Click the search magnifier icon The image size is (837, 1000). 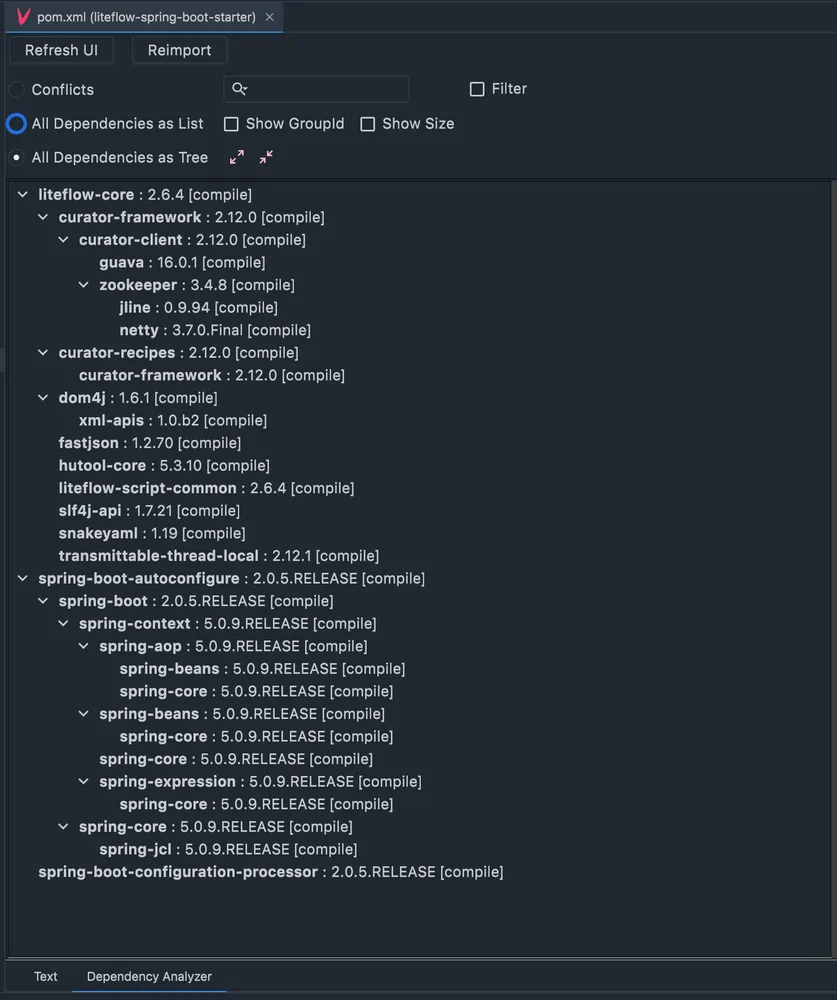239,89
